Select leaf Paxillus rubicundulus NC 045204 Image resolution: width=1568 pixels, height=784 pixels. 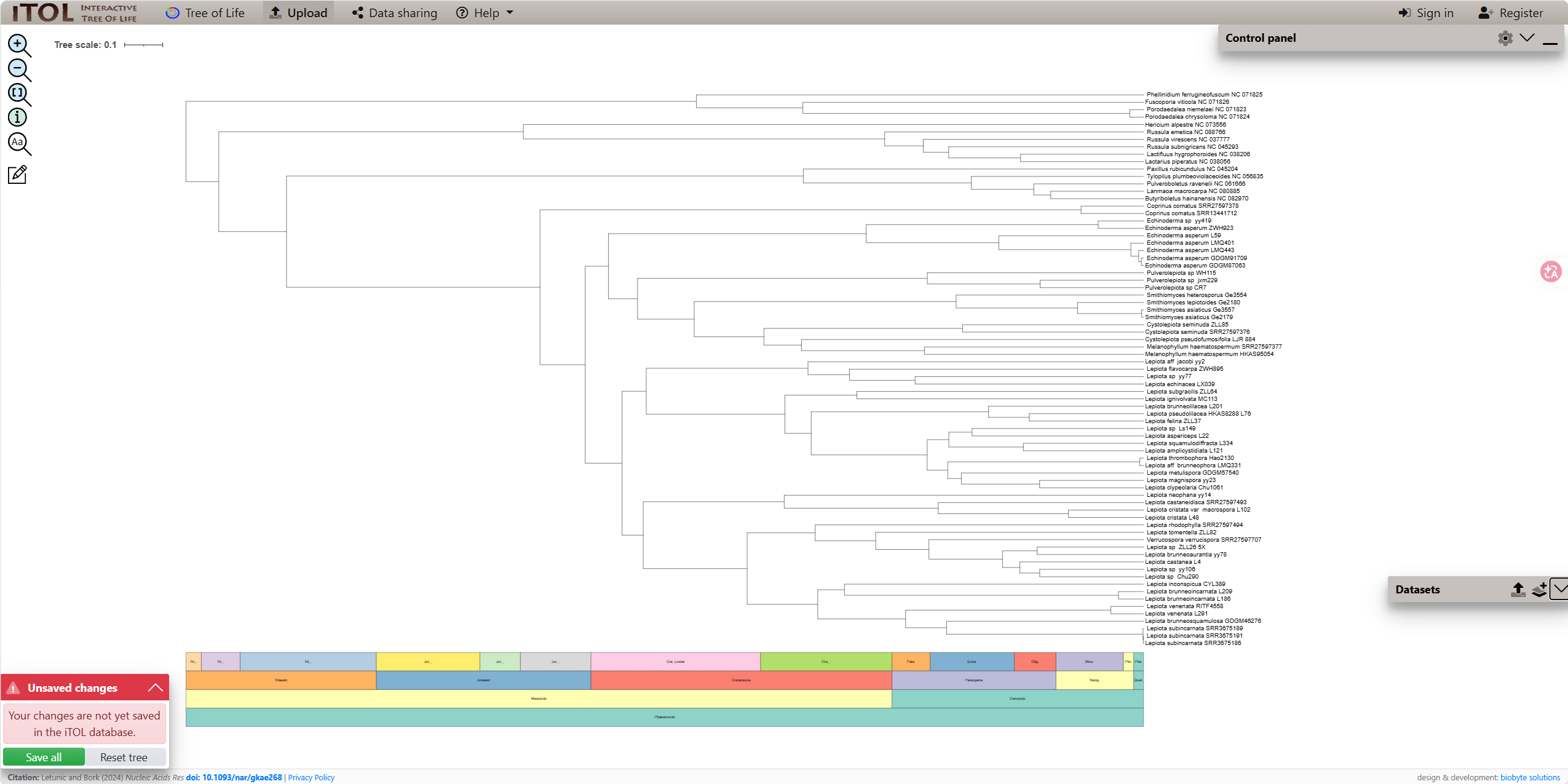click(1192, 169)
